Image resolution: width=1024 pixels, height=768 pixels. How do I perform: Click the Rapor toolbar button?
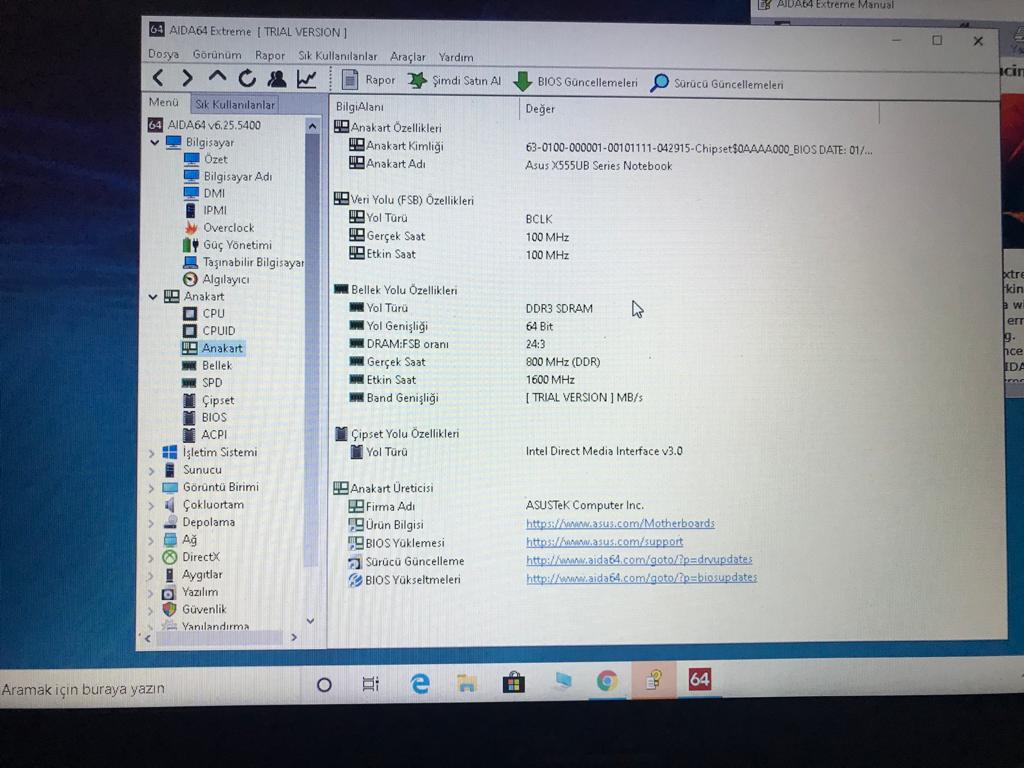[368, 80]
